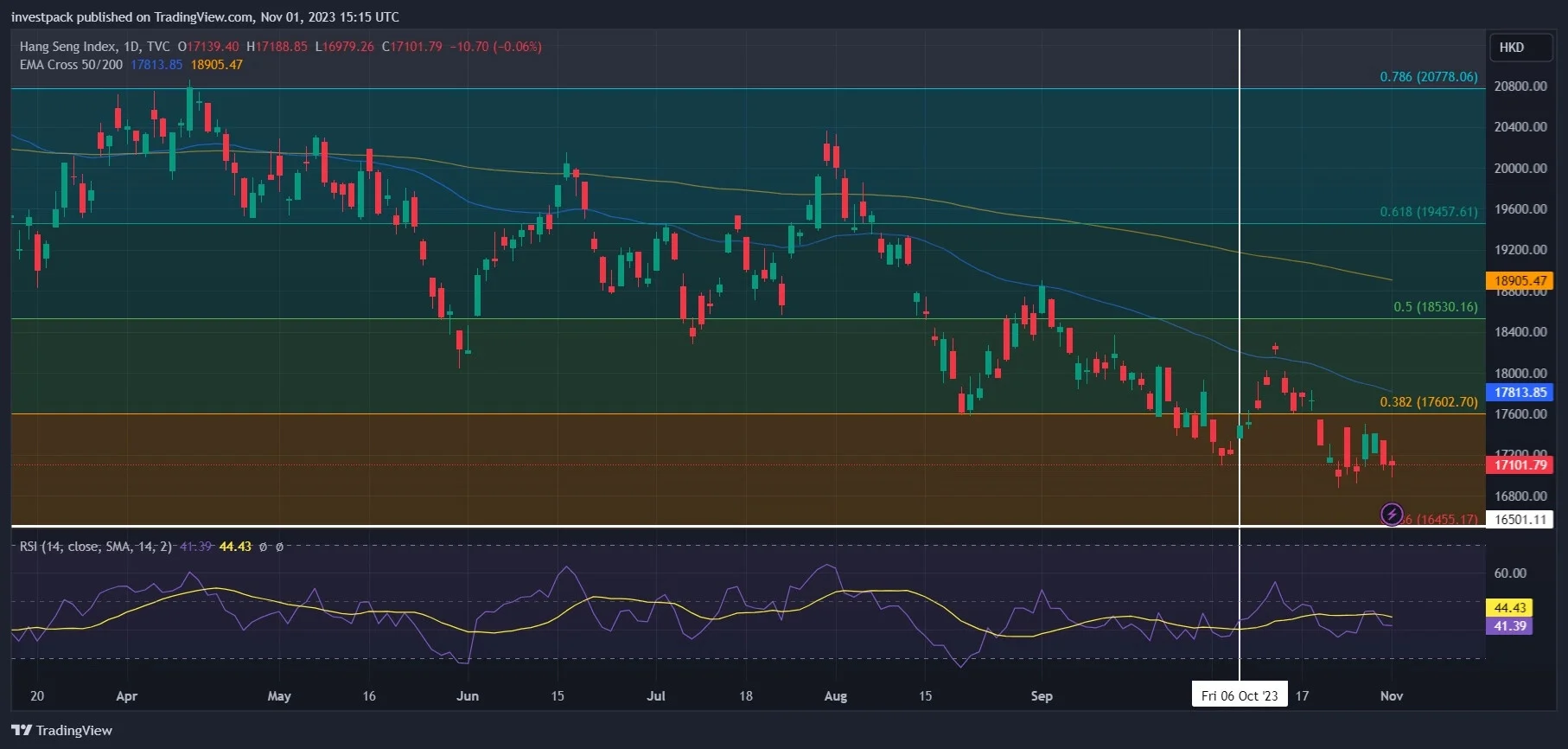Click the EMA Cross 50/200 indicator label
Viewport: 1568px width, 749px height.
tap(71, 65)
